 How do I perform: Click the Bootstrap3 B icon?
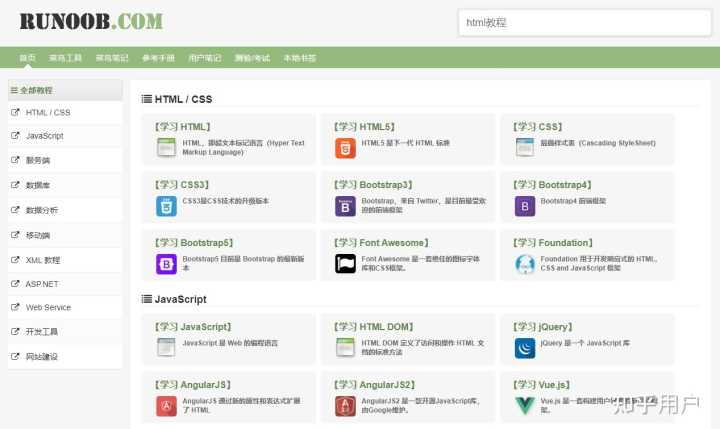345,206
